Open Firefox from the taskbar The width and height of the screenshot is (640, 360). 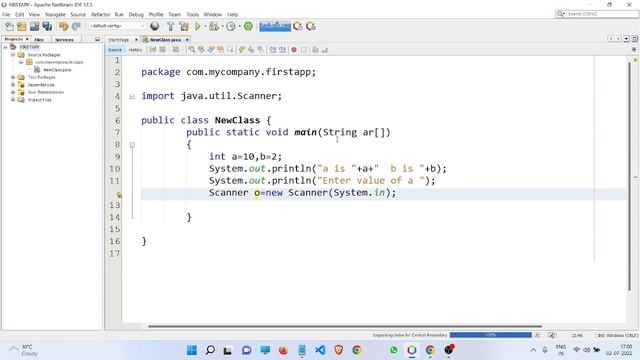coord(283,350)
